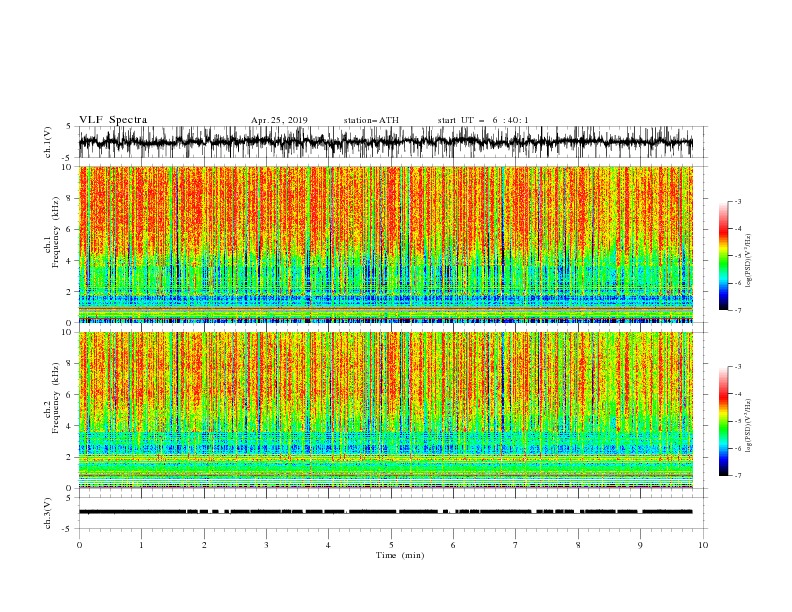Click the "Time (min)" x-axis label
792x612 pixels.
point(400,555)
